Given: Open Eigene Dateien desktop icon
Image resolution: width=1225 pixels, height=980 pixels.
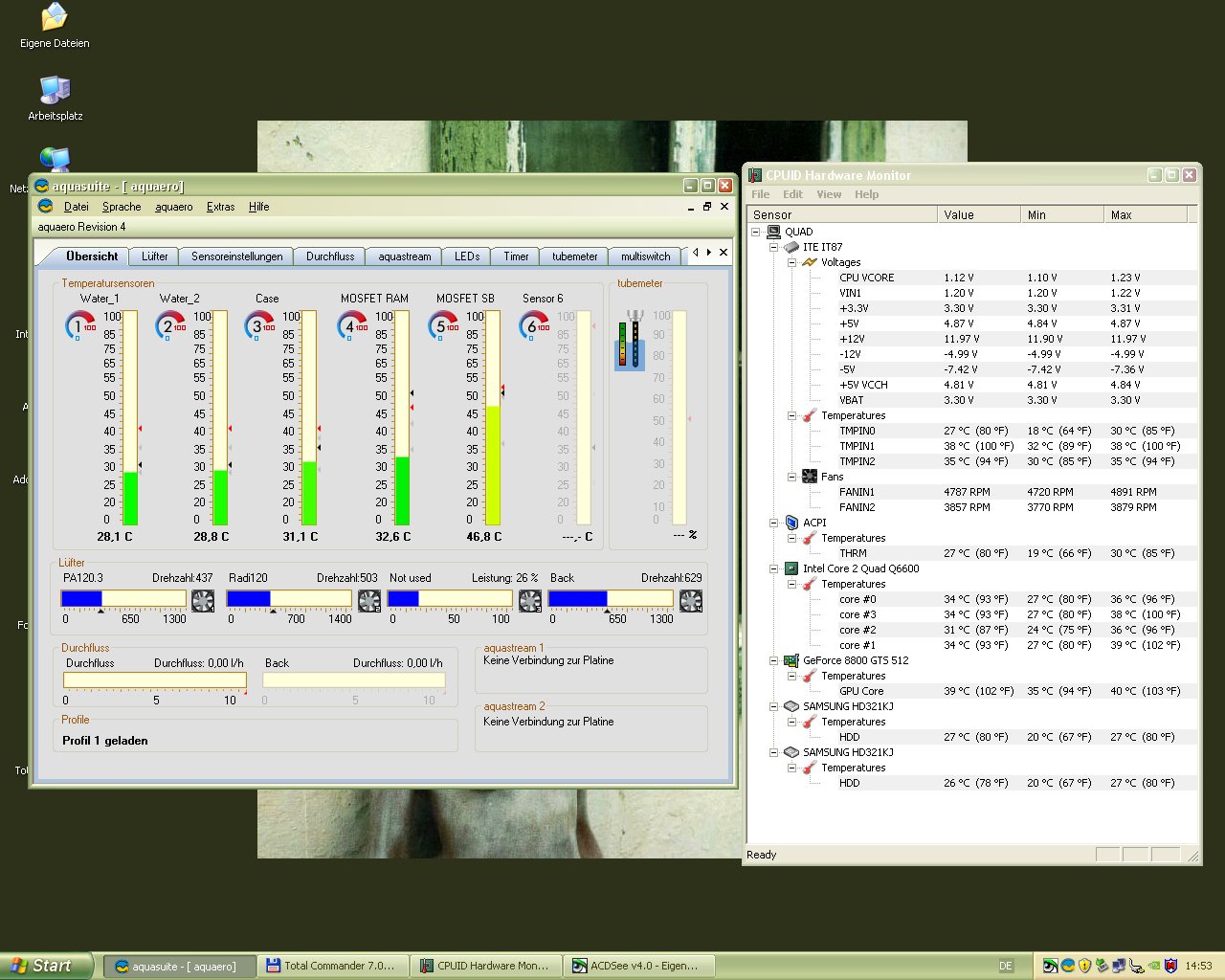Looking at the screenshot, I should [x=55, y=26].
